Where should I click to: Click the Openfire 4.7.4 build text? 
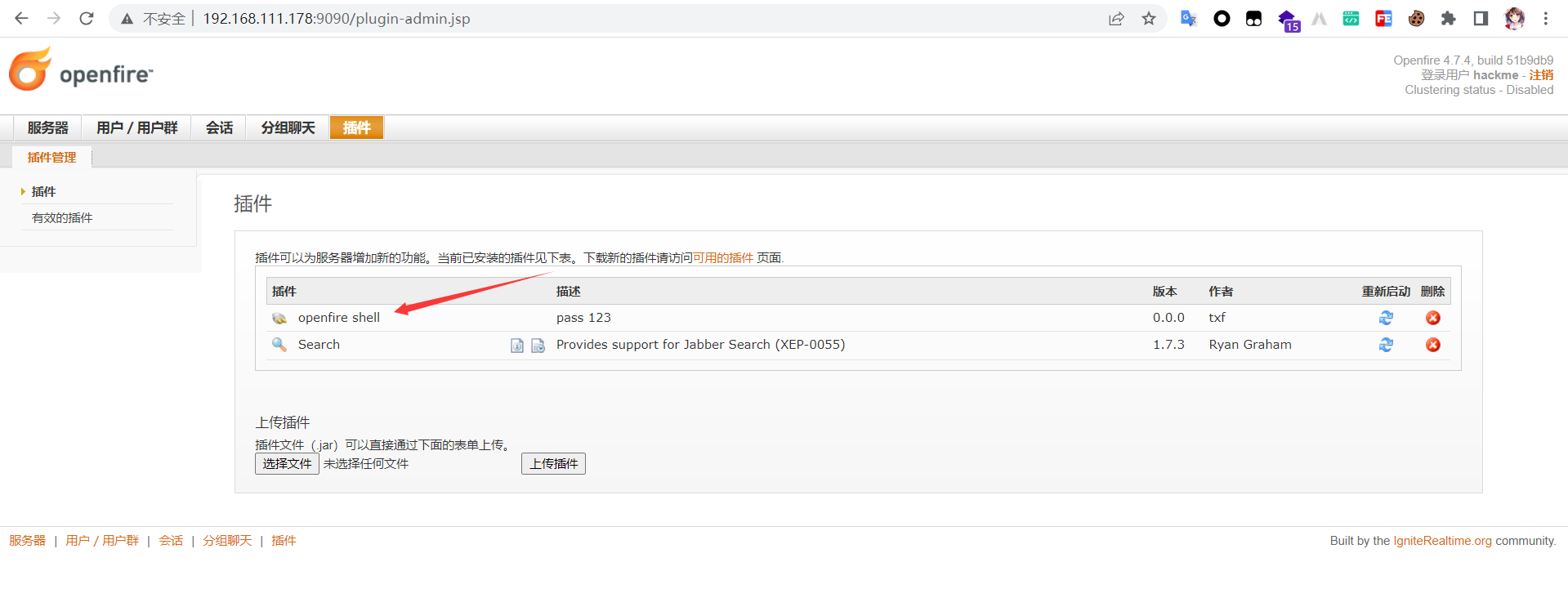(1473, 60)
